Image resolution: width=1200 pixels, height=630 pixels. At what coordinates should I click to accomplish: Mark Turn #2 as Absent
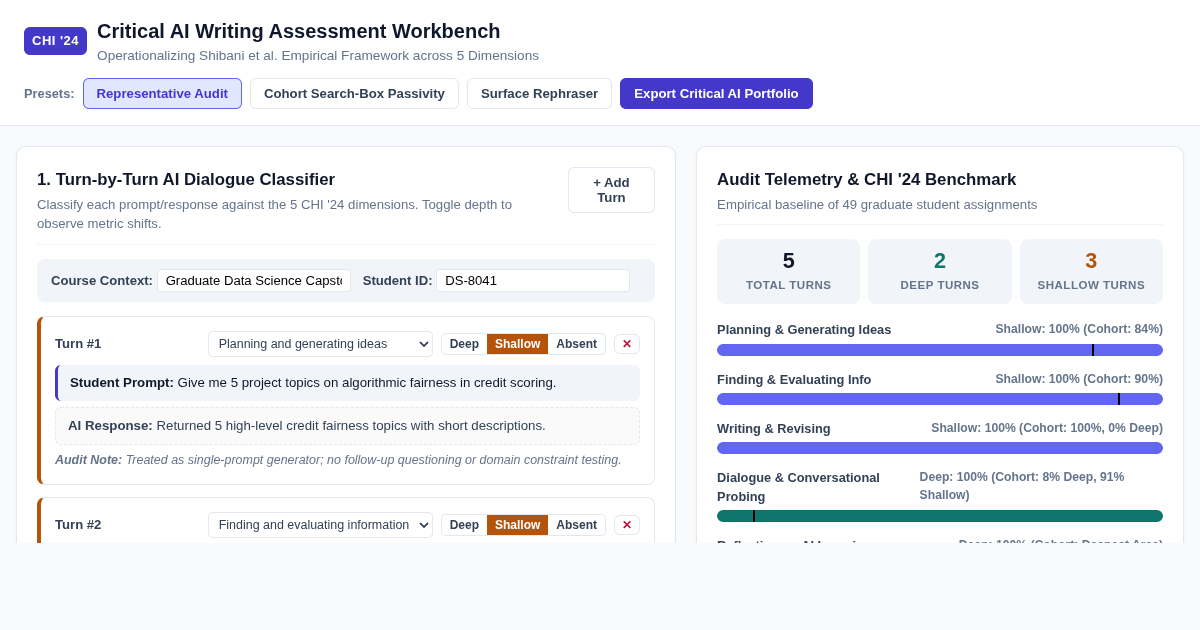pos(576,525)
